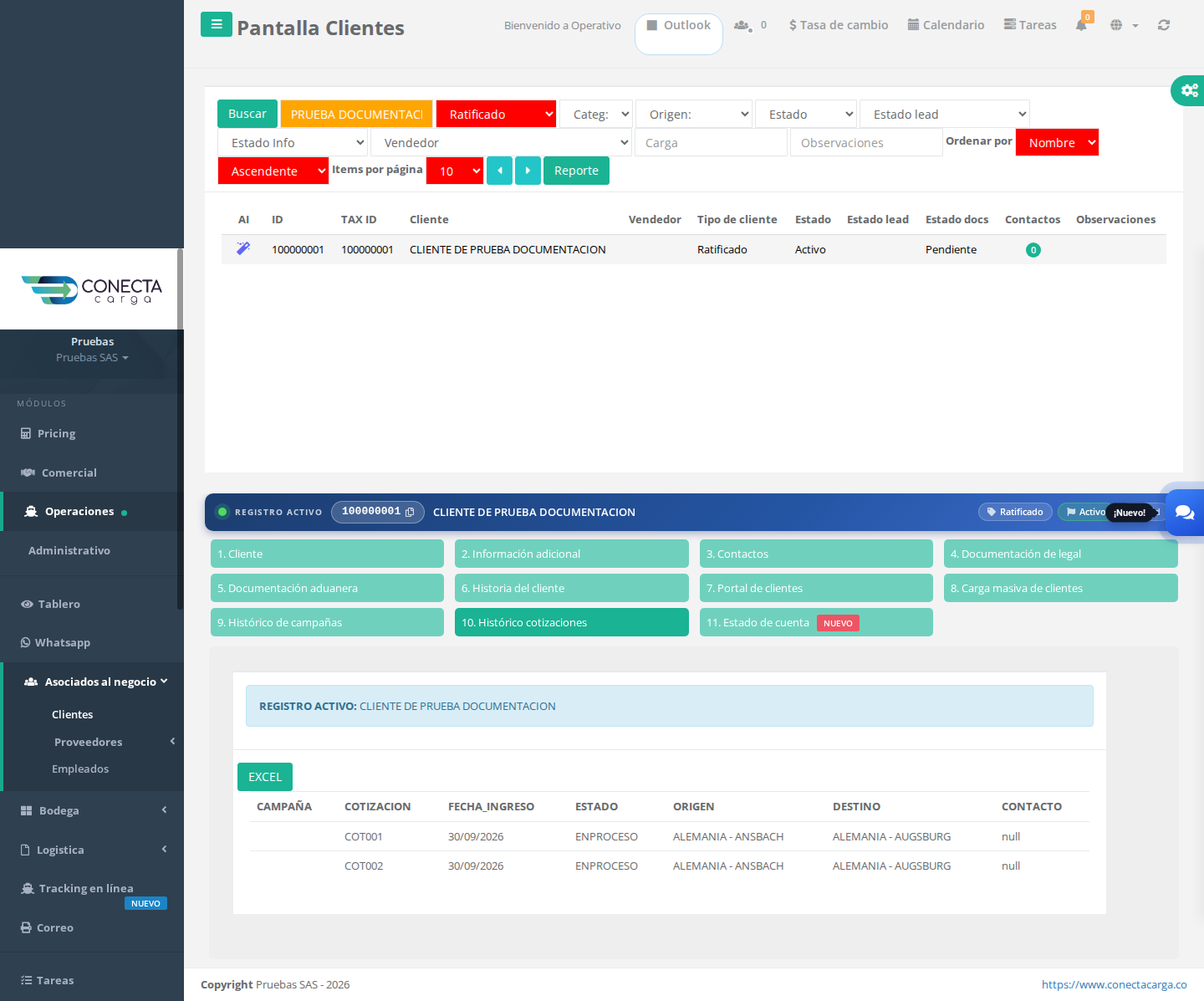Open the Ratificado client type dropdown

496,114
